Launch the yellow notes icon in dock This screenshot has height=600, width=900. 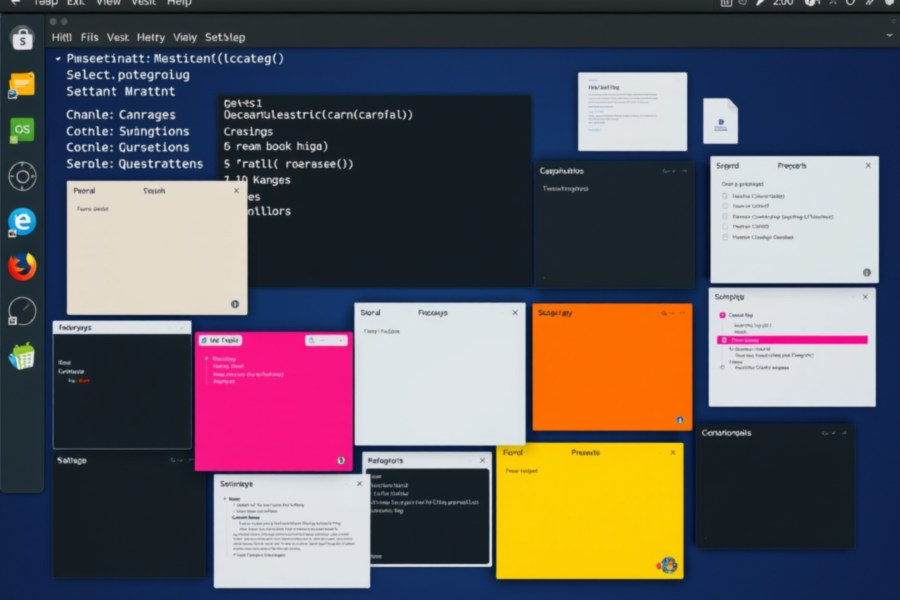click(22, 85)
